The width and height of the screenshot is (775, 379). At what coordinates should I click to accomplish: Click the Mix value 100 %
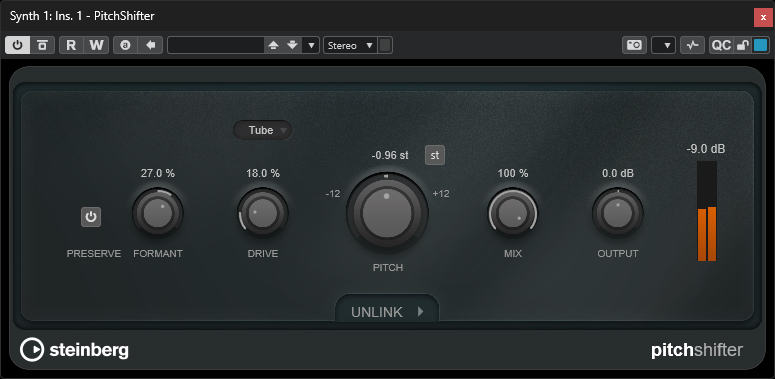513,173
